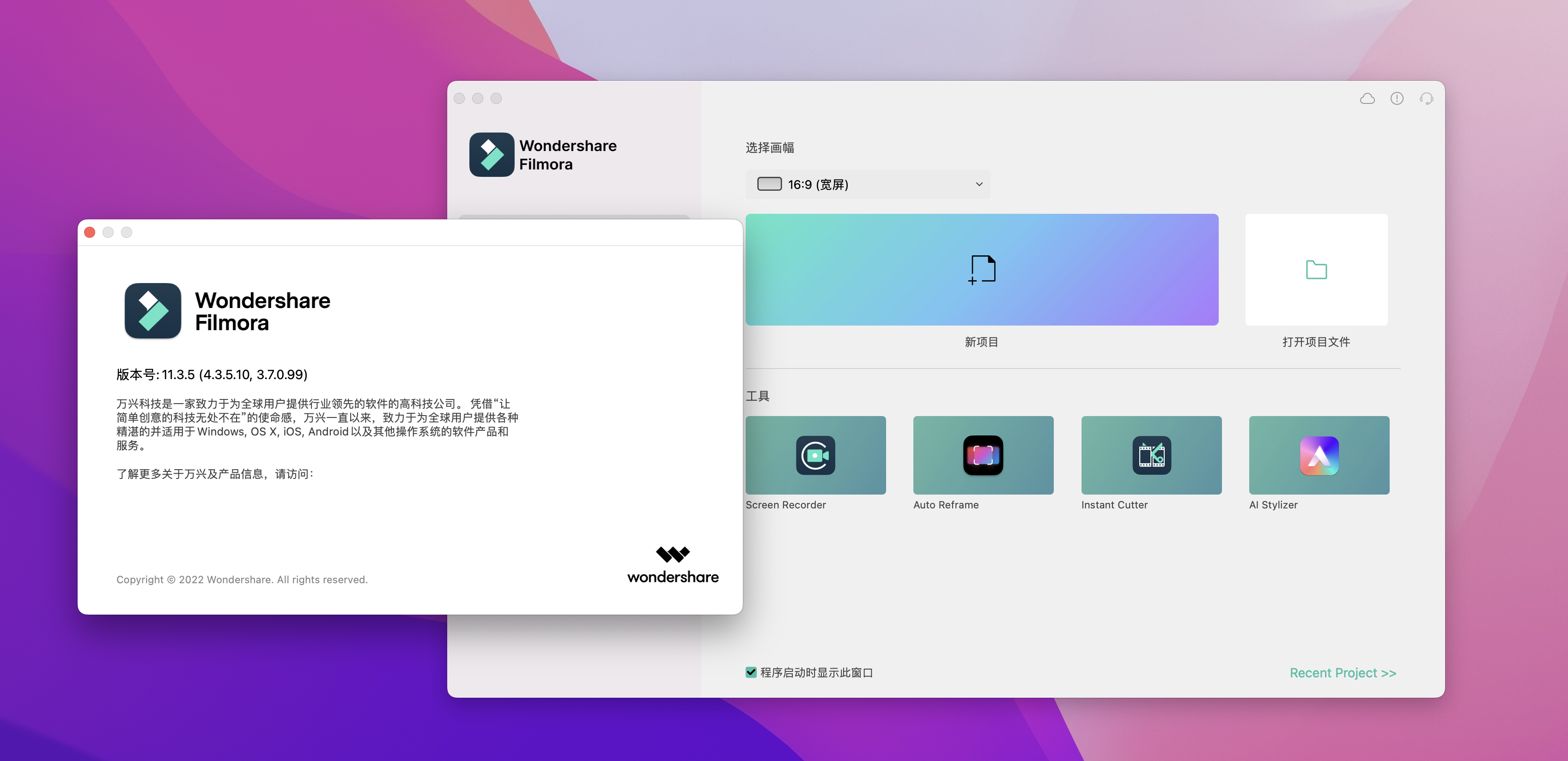Open the Instant Cutter tool icon
Image resolution: width=1568 pixels, height=761 pixels.
pos(1151,455)
